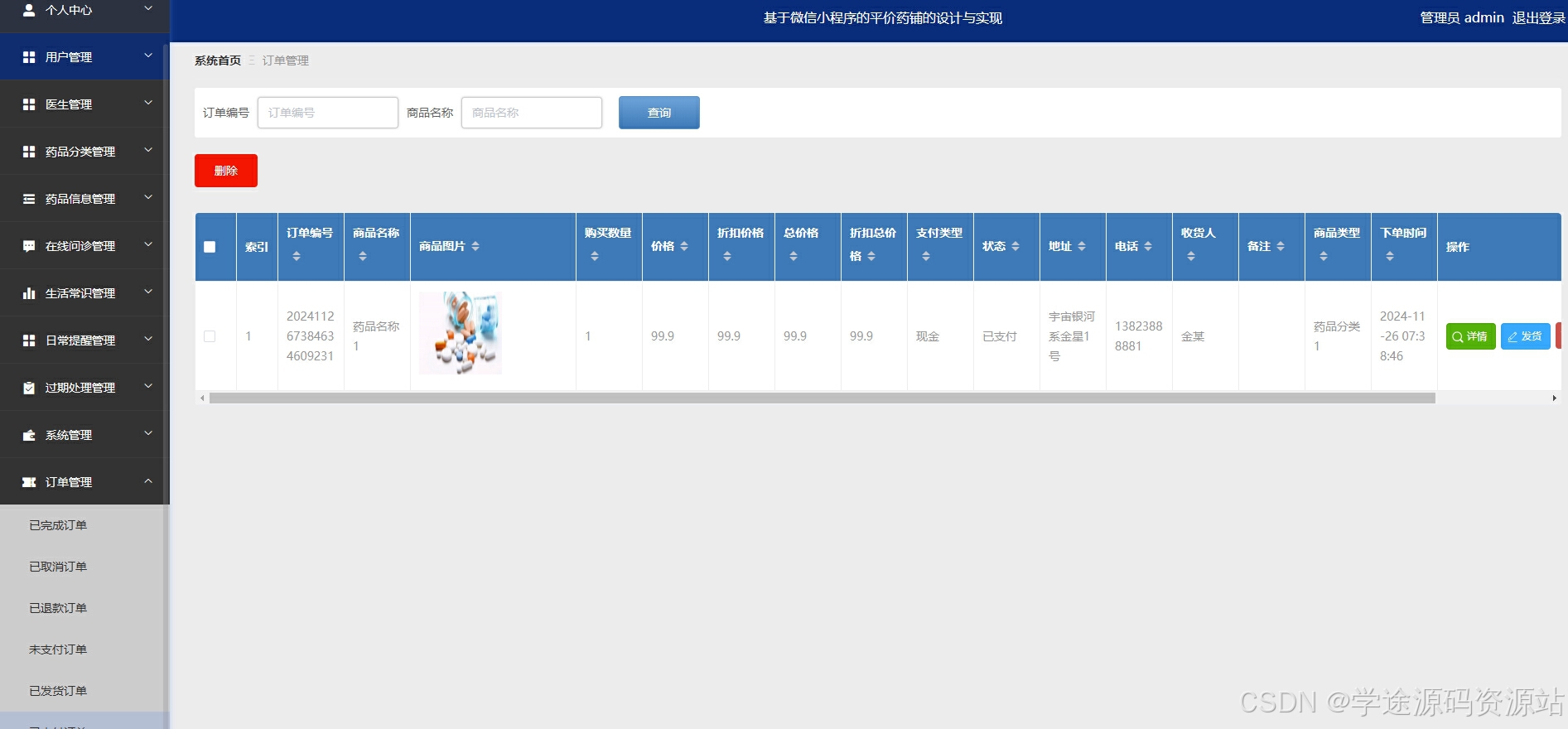This screenshot has height=729, width=1568.
Task: Toggle the select-all header checkbox
Action: point(210,247)
